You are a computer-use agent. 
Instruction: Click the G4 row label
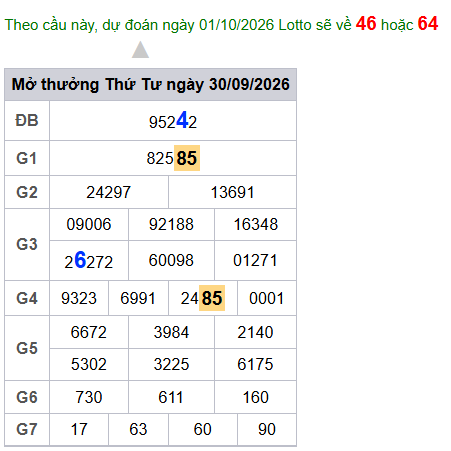(x=27, y=298)
